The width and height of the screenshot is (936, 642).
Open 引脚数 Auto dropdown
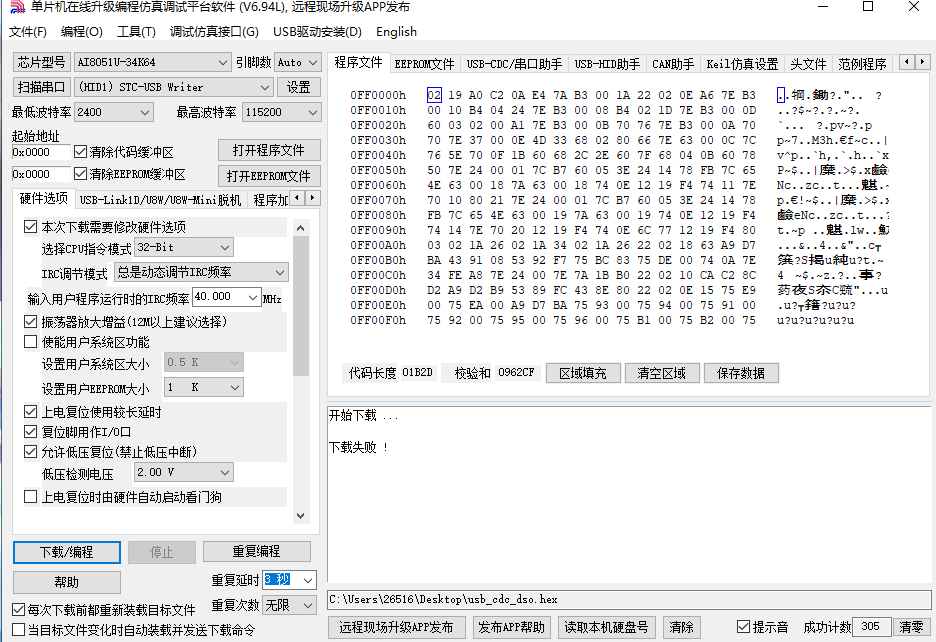pos(298,62)
